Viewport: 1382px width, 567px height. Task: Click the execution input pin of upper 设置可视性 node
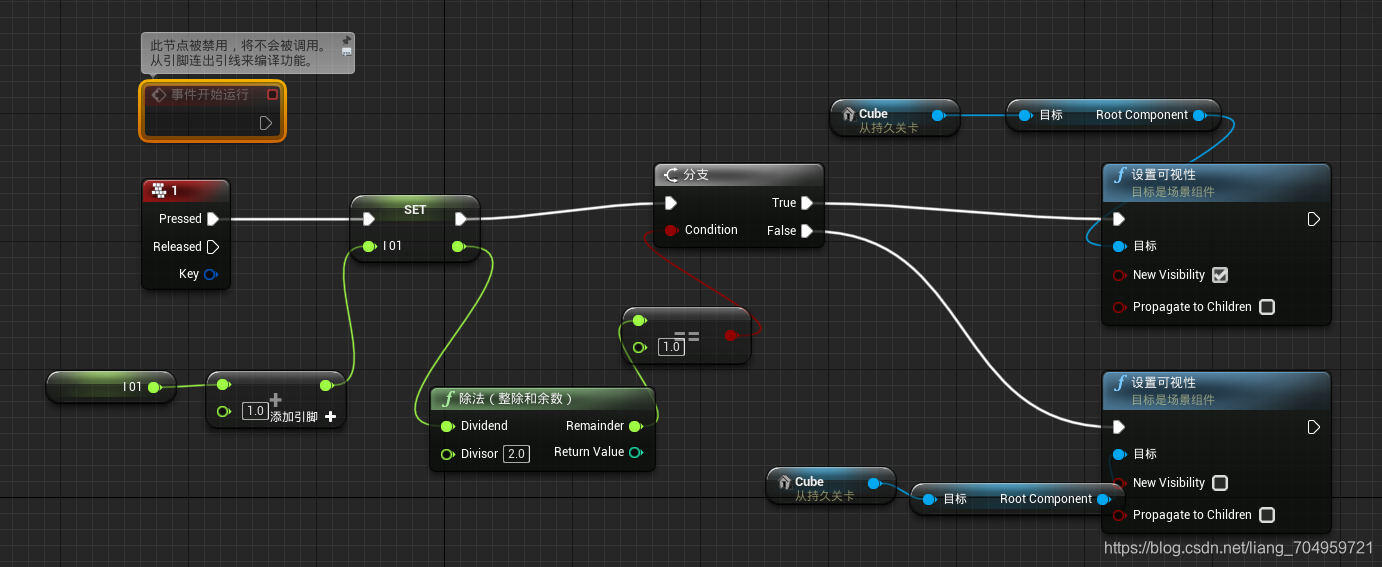1119,219
